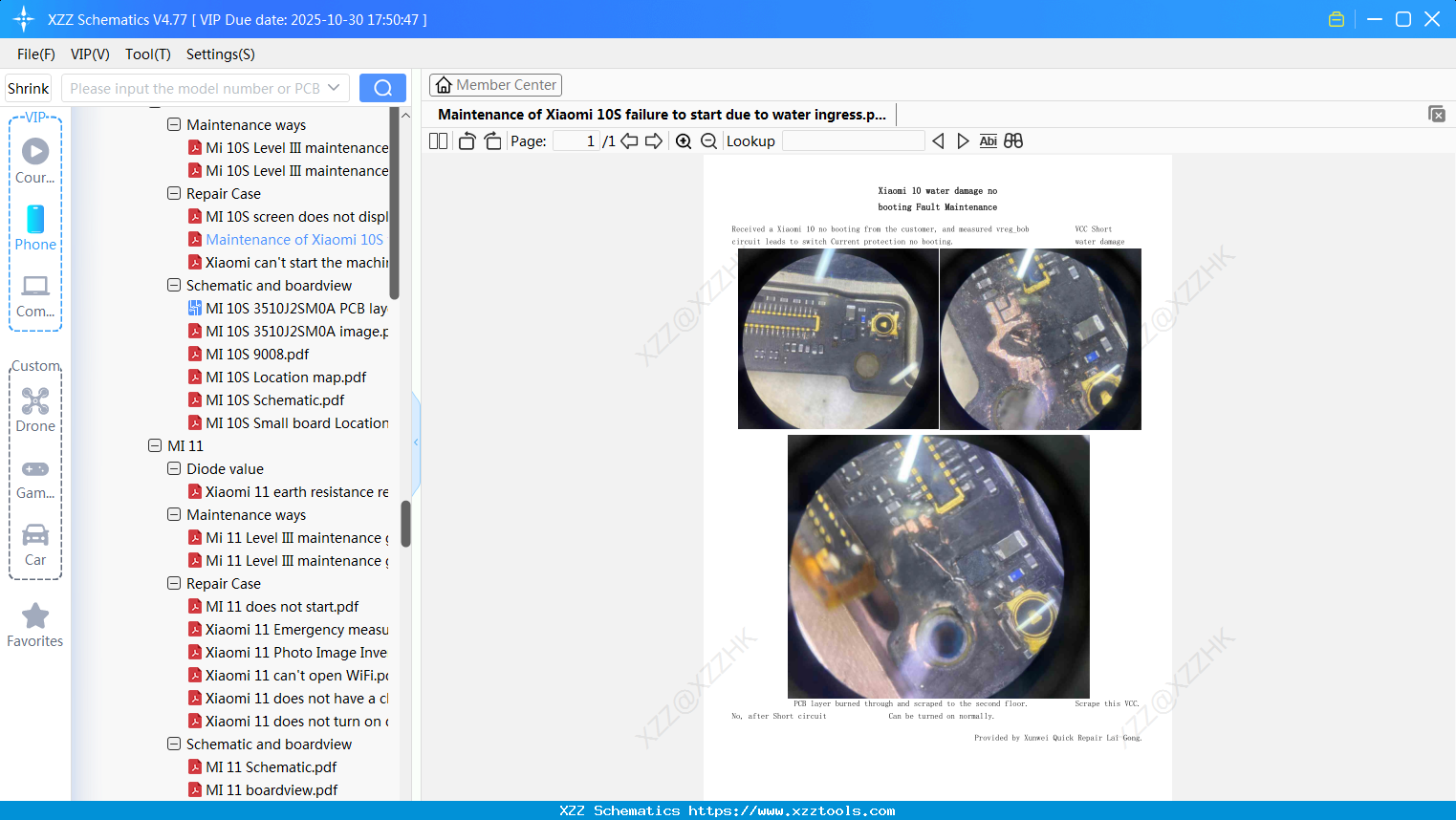Click the yellow toolbox icon in title bar

[x=1336, y=19]
